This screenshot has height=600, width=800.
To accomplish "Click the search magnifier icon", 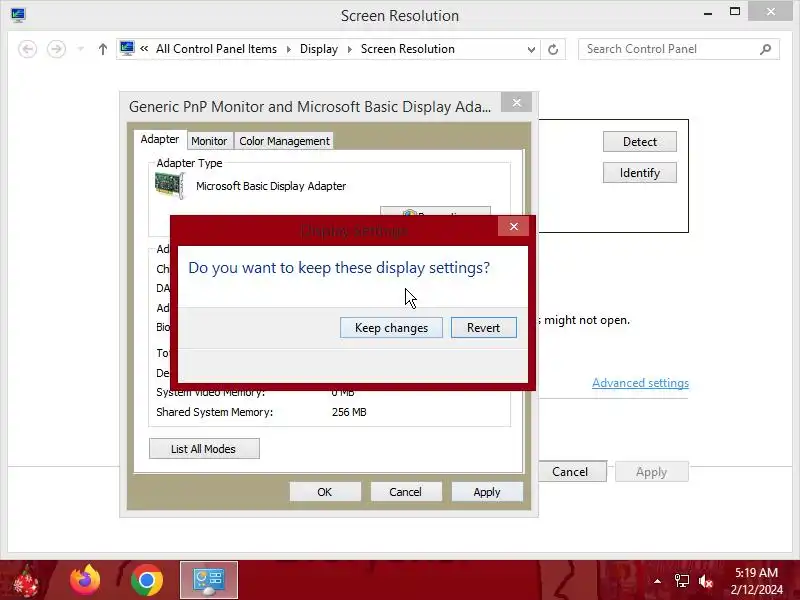I will click(x=765, y=49).
